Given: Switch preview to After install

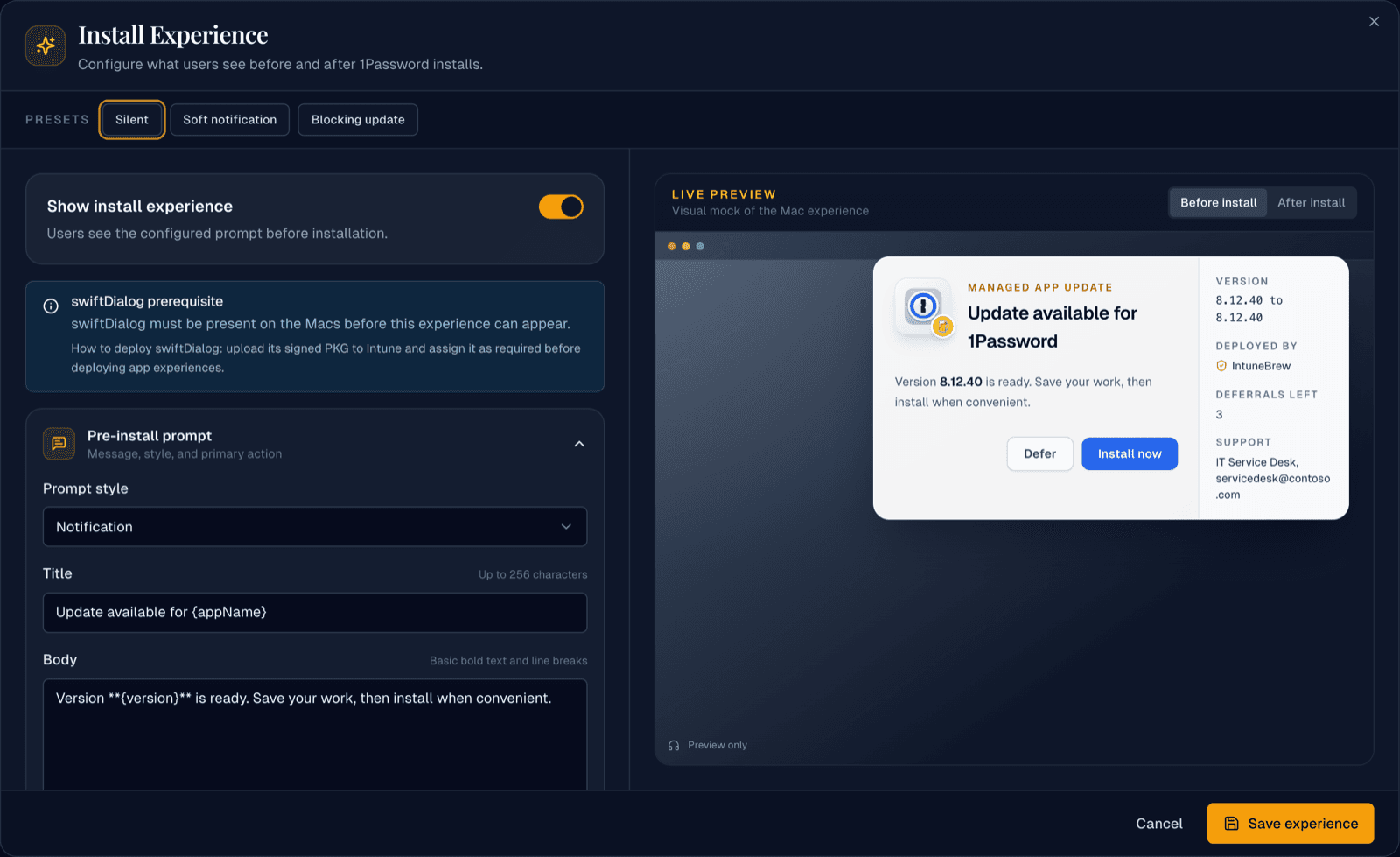Looking at the screenshot, I should (1311, 202).
